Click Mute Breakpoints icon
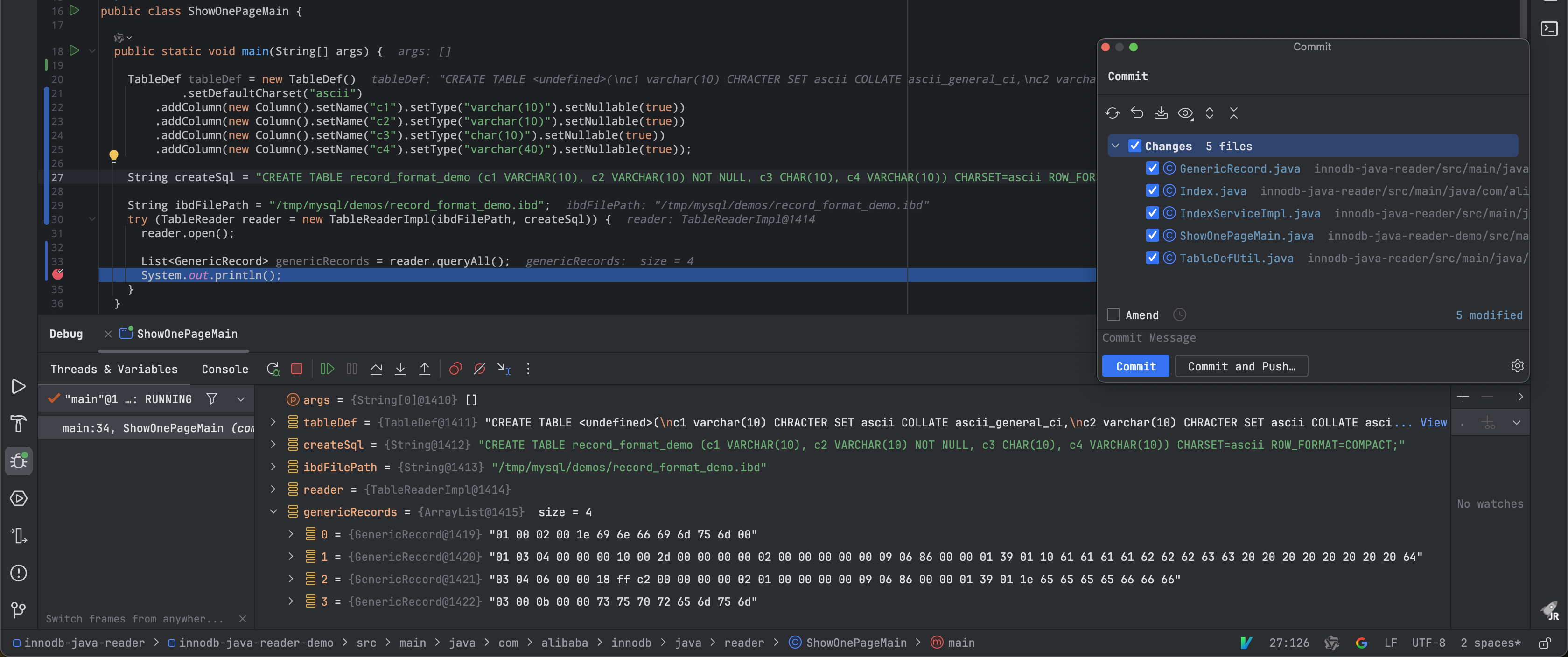This screenshot has width=1568, height=657. [480, 369]
